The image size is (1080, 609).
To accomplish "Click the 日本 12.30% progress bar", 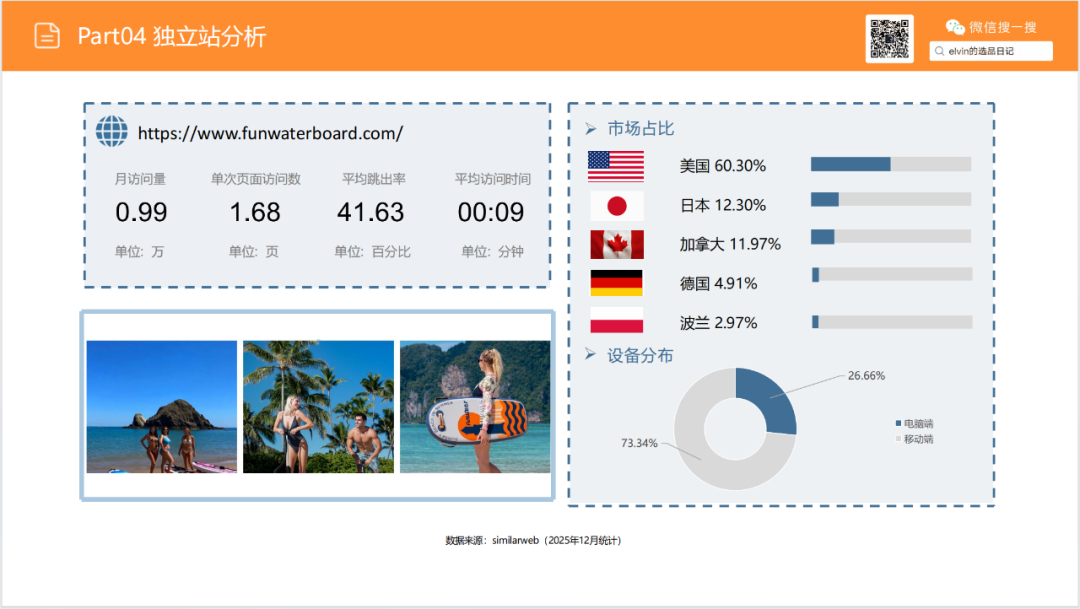I will coord(890,200).
